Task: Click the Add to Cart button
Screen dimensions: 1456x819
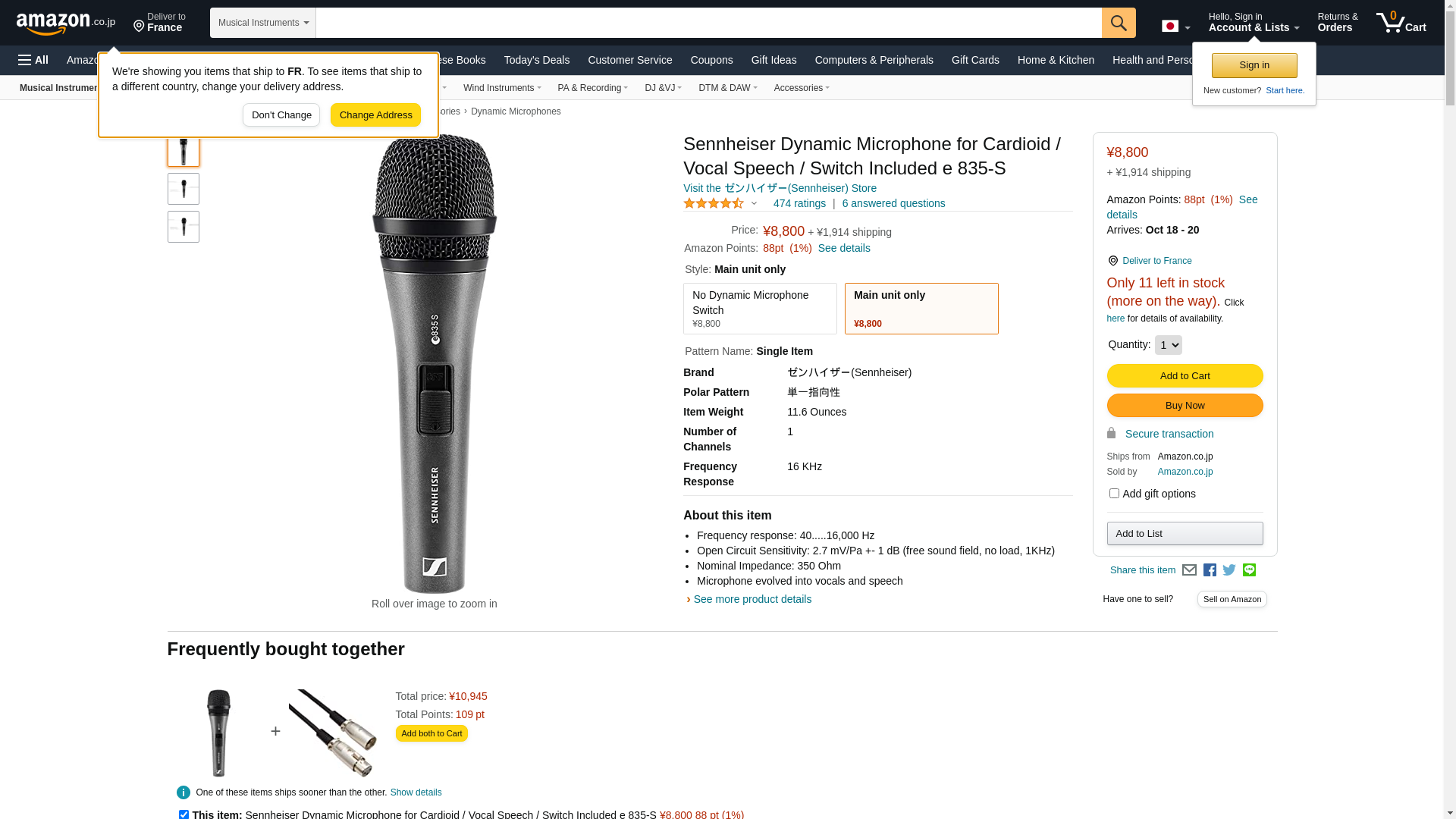Action: pyautogui.click(x=1185, y=376)
